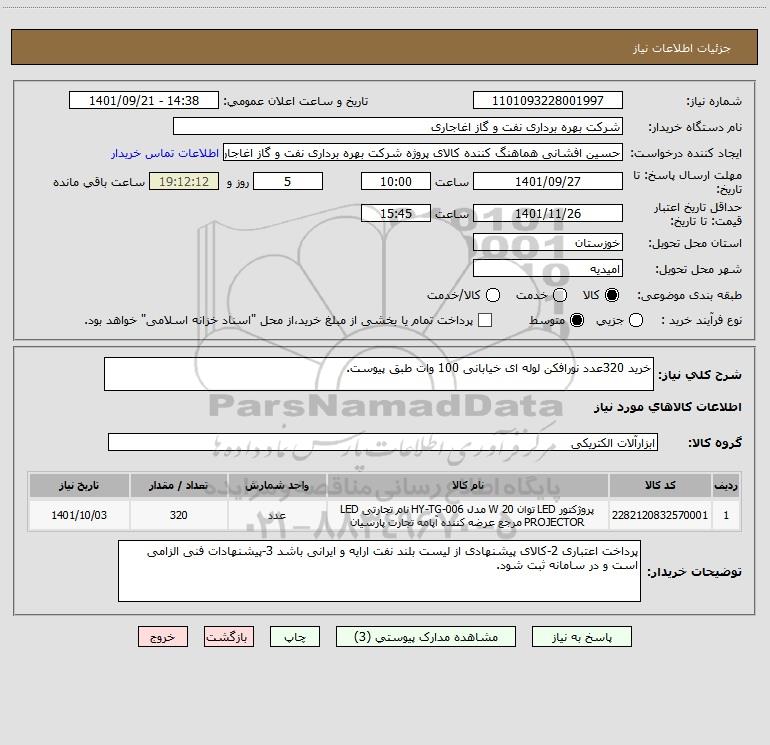Click the announcement date field 1401/09/21 - 14:38
770x745 pixels.
pyautogui.click(x=144, y=101)
